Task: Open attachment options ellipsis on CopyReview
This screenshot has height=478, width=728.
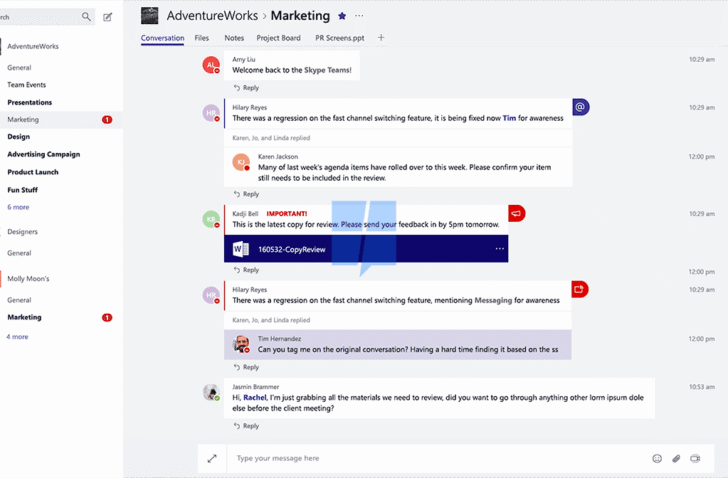Action: click(500, 249)
